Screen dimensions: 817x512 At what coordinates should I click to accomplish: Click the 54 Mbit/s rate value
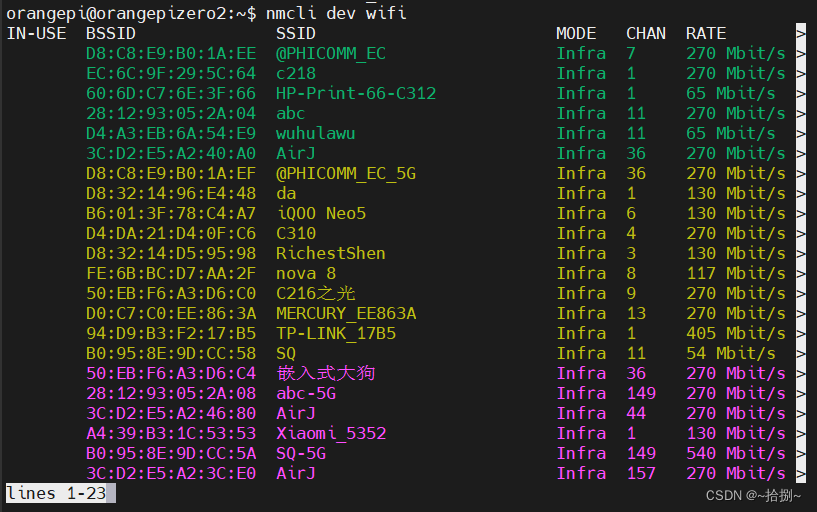click(x=731, y=354)
